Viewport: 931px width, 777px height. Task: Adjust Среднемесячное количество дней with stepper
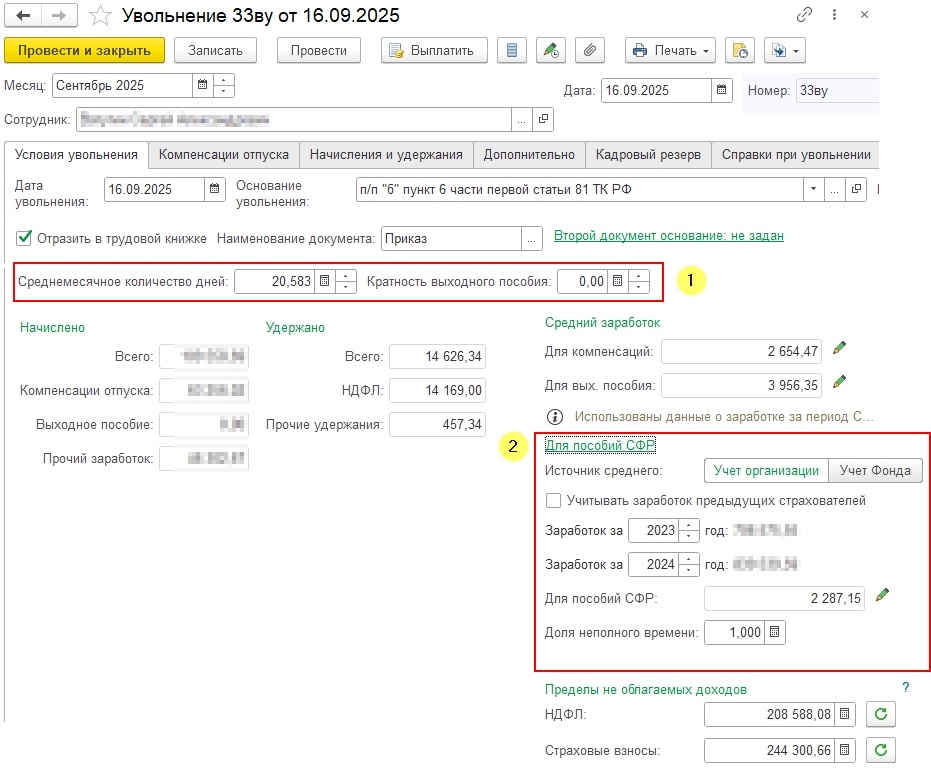(346, 281)
